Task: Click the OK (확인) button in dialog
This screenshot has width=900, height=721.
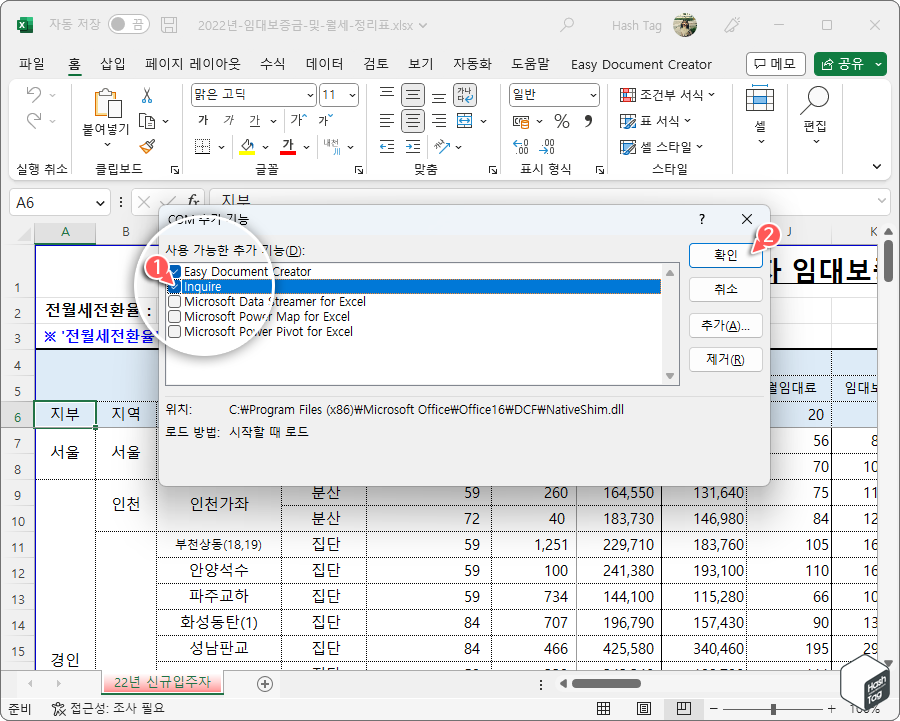Action: point(726,255)
